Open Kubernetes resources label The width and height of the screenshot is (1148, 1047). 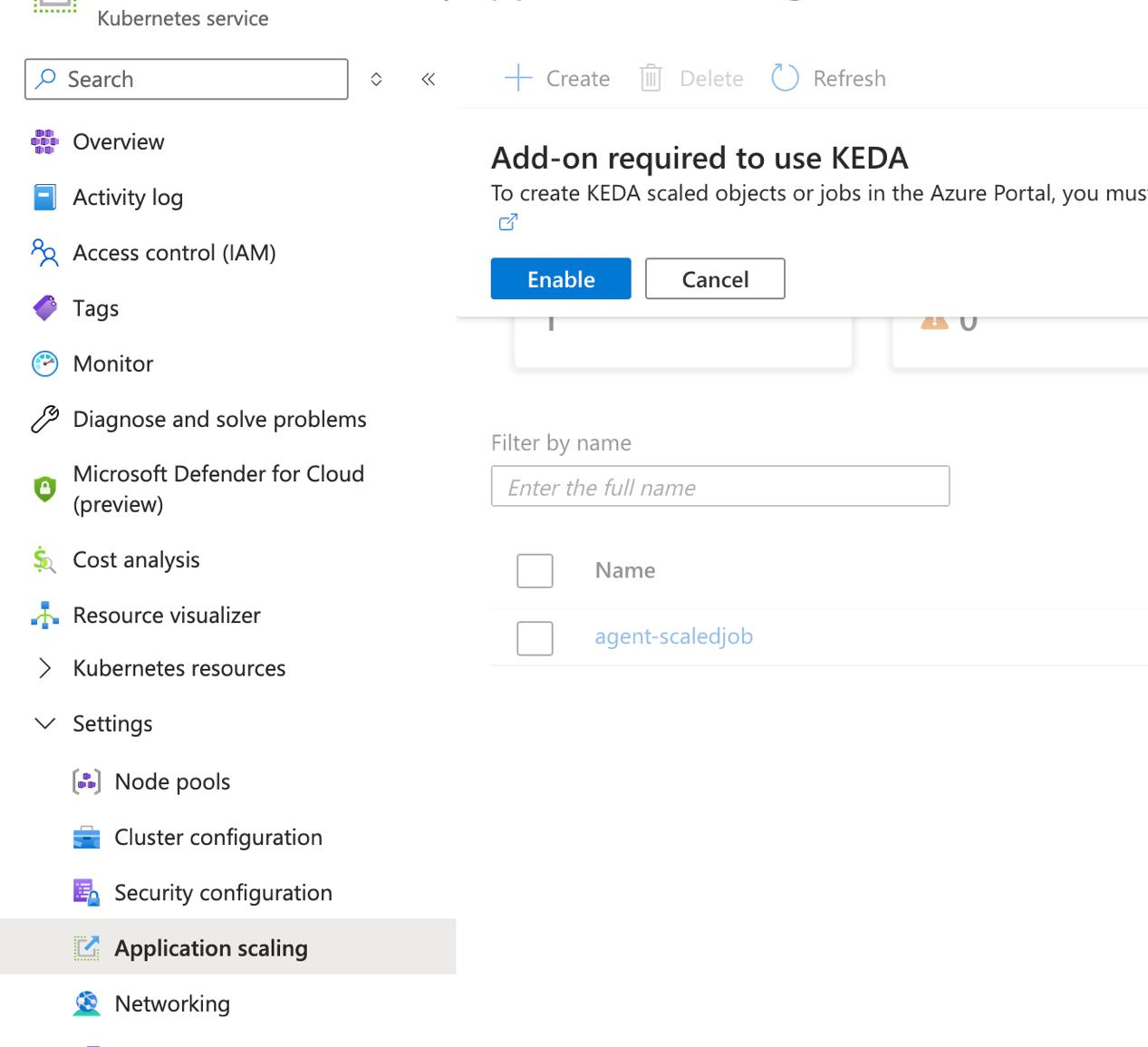[179, 668]
